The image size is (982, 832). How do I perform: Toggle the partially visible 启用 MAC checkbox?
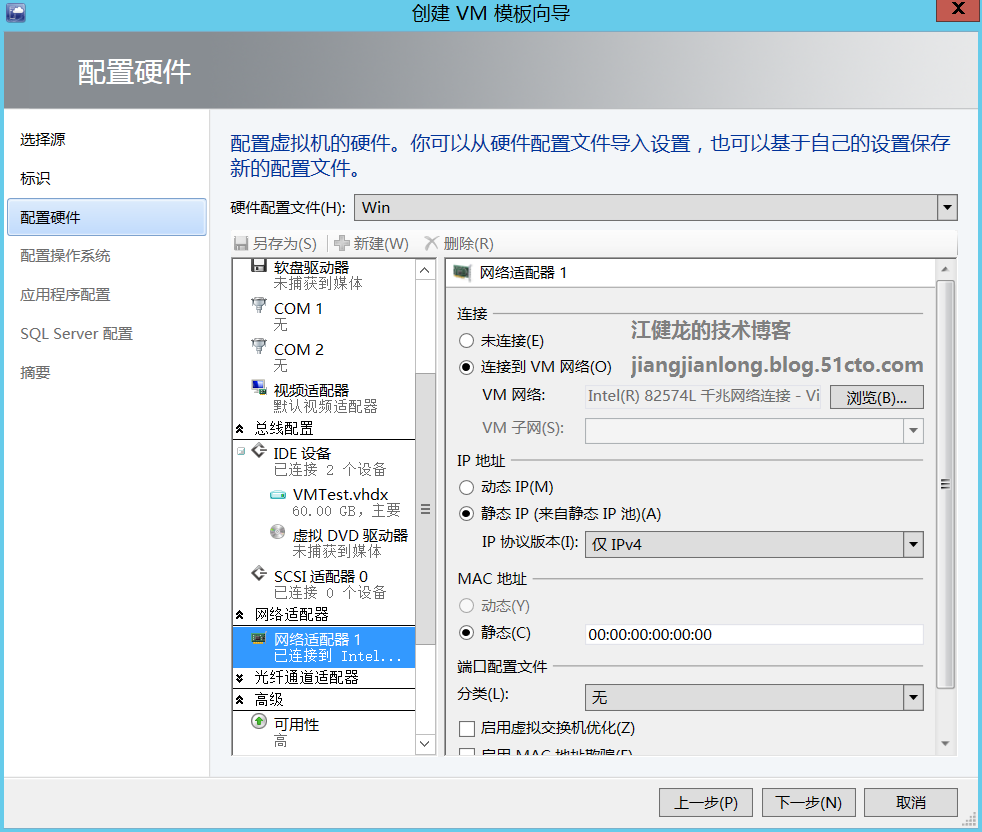click(x=467, y=752)
